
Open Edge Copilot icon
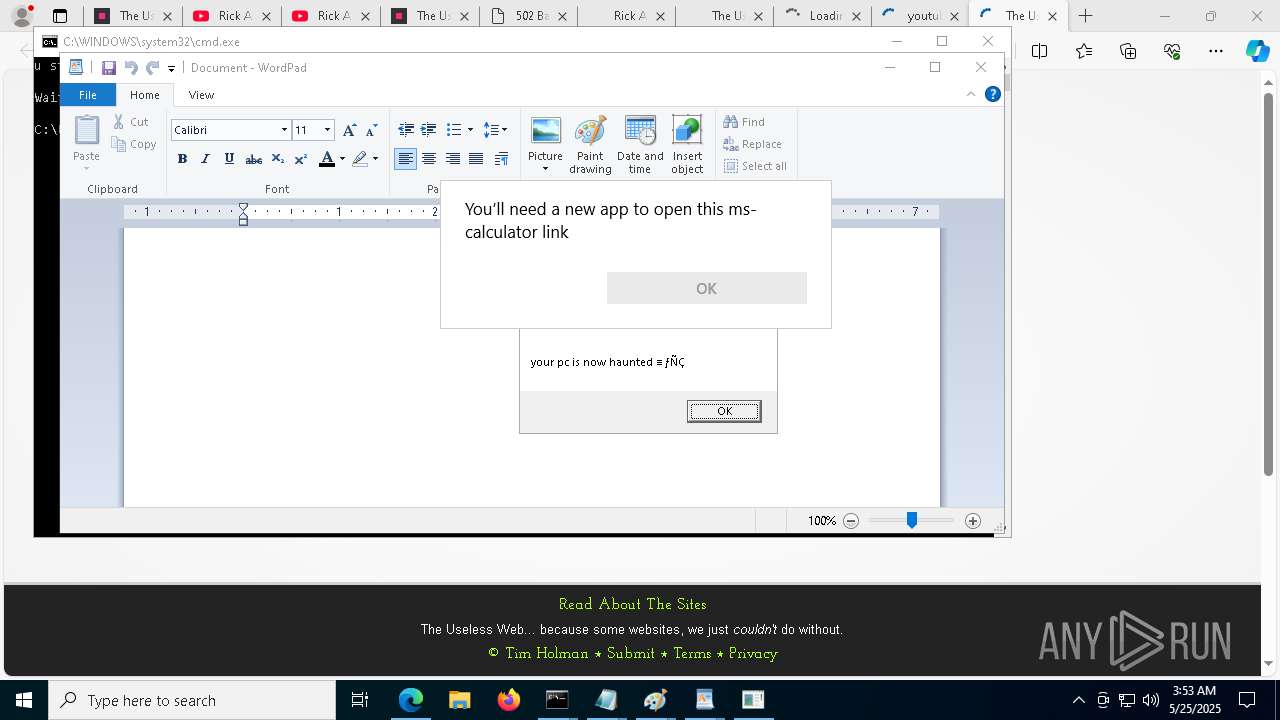[x=1257, y=51]
